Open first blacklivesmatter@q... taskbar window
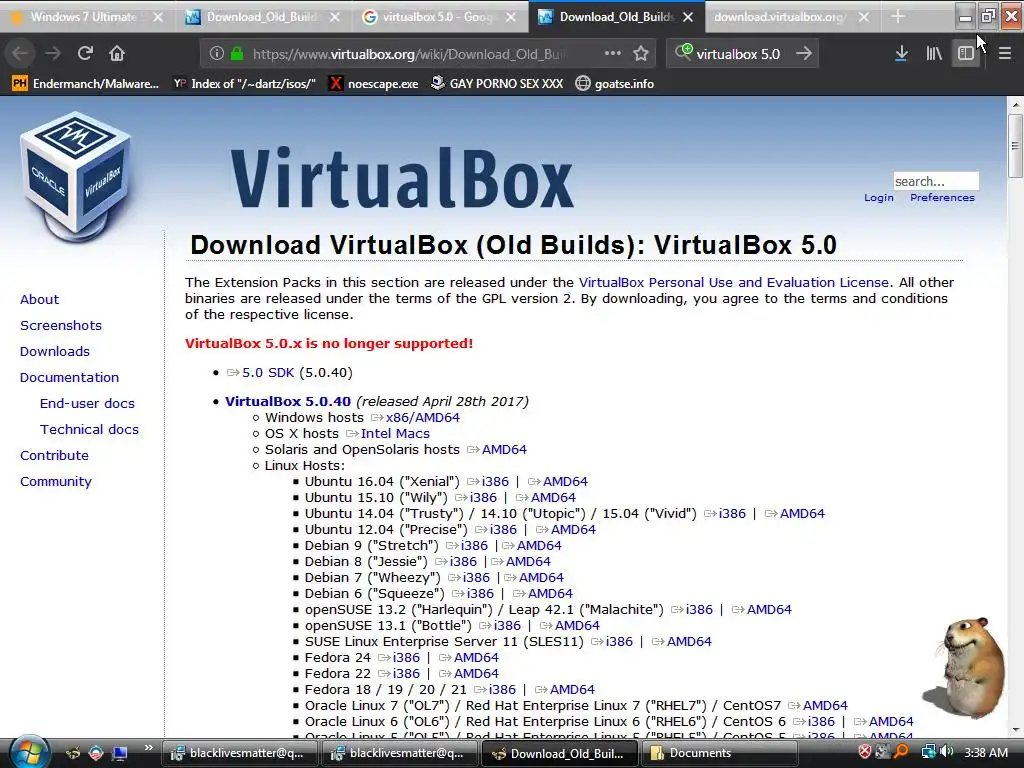Image resolution: width=1024 pixels, height=768 pixels. (x=240, y=753)
